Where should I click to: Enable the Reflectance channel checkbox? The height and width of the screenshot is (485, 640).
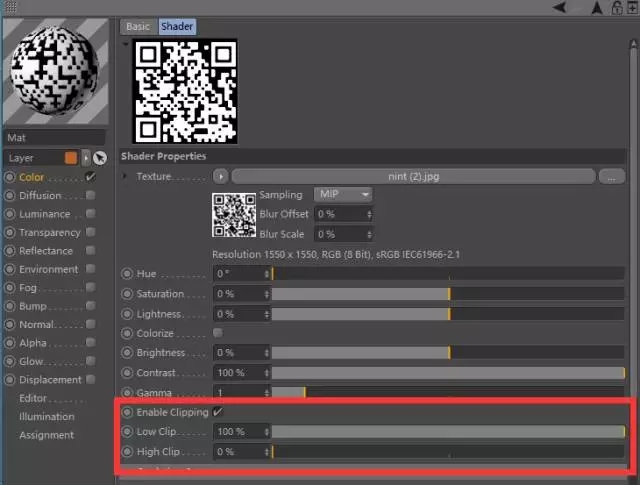[x=91, y=250]
